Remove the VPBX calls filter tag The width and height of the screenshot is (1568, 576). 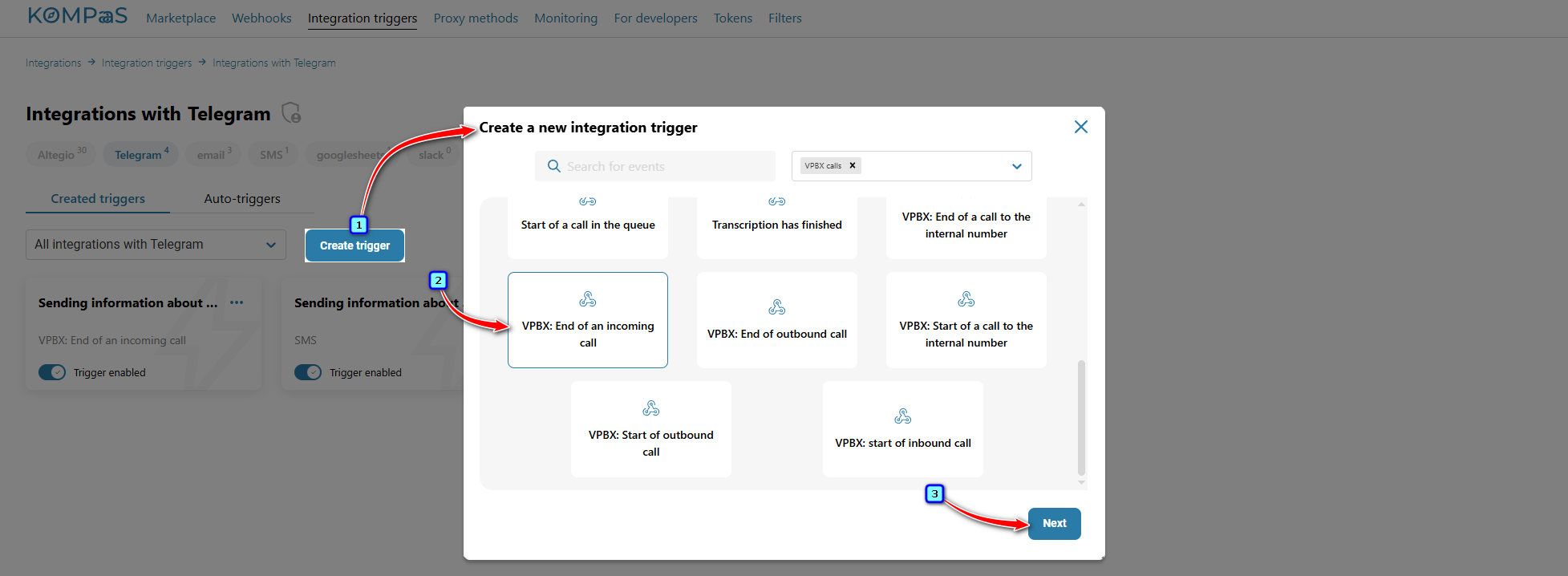point(853,165)
